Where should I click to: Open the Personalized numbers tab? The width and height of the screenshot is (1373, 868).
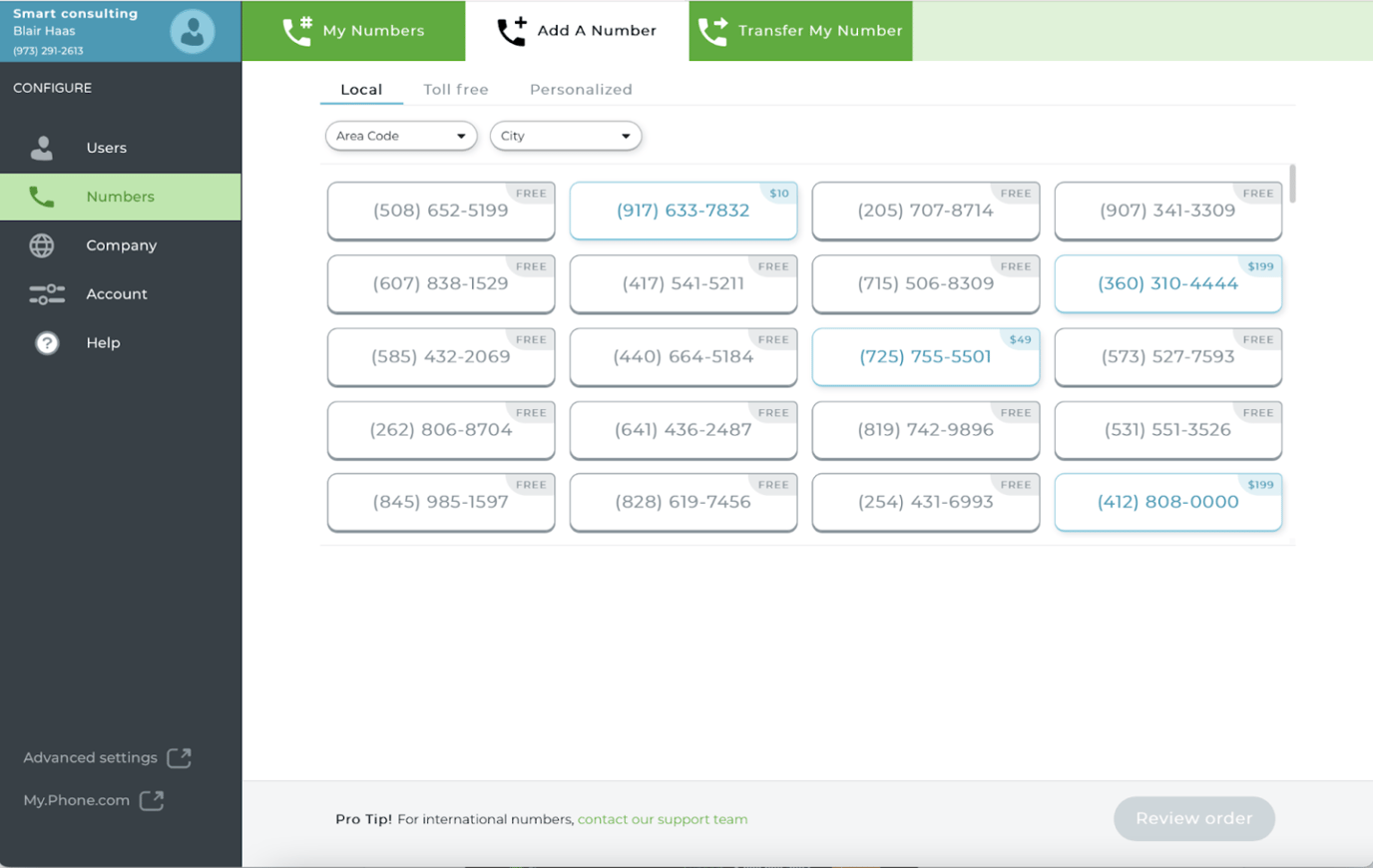(581, 89)
